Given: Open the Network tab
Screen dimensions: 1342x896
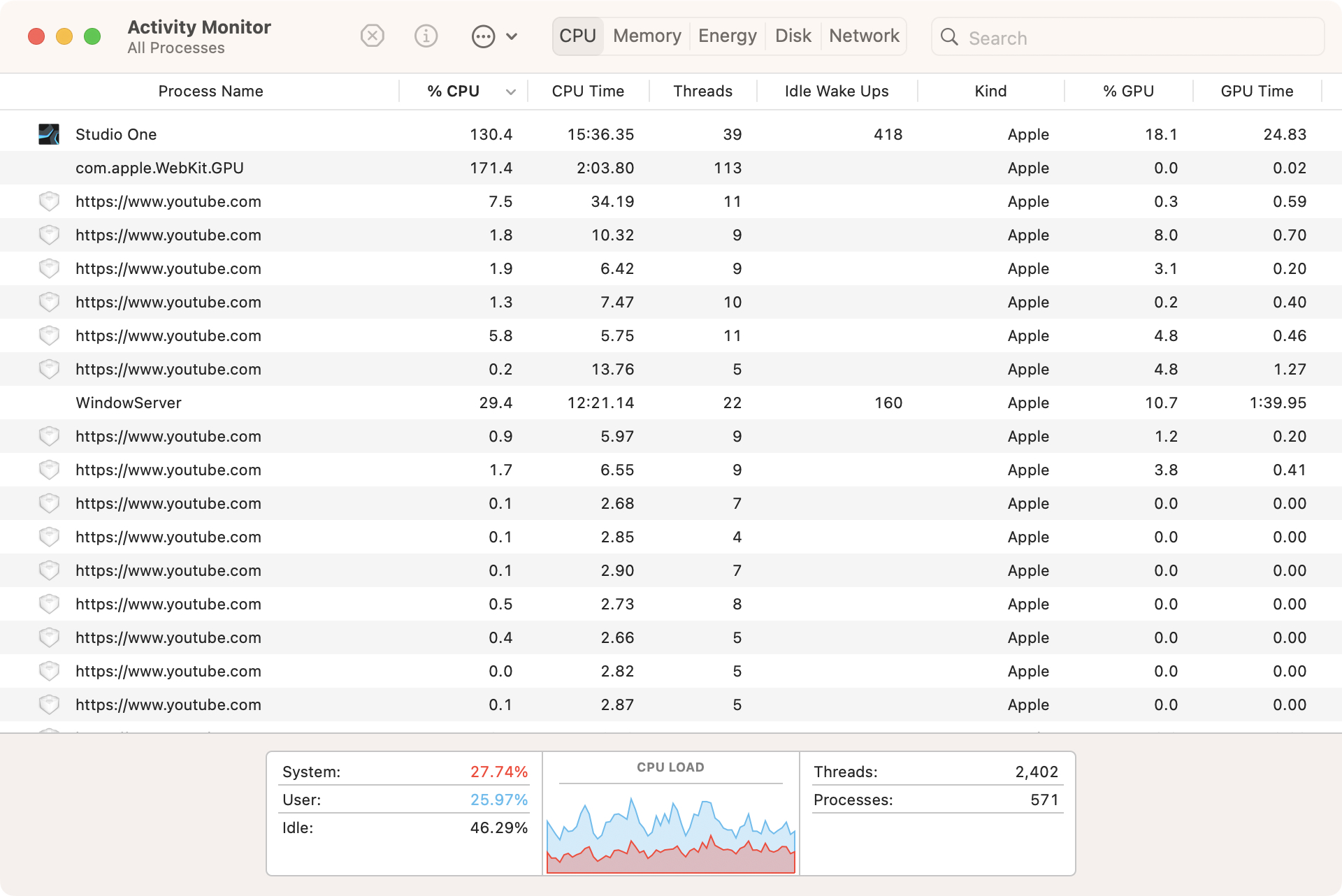Looking at the screenshot, I should 864,36.
